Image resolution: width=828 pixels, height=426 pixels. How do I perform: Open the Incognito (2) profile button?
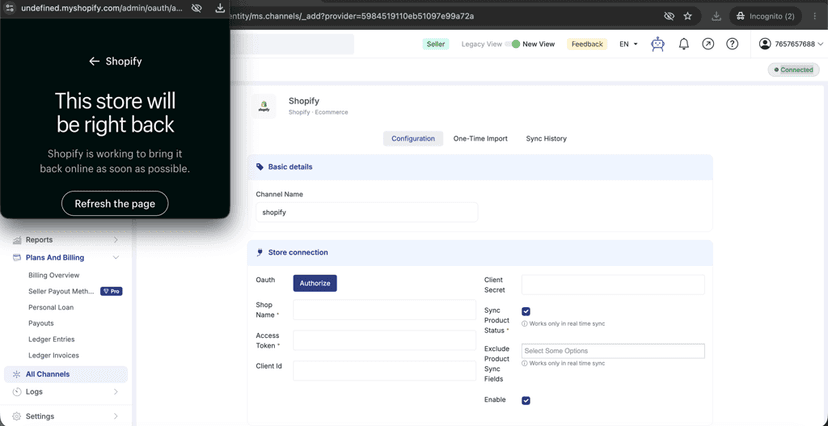765,16
